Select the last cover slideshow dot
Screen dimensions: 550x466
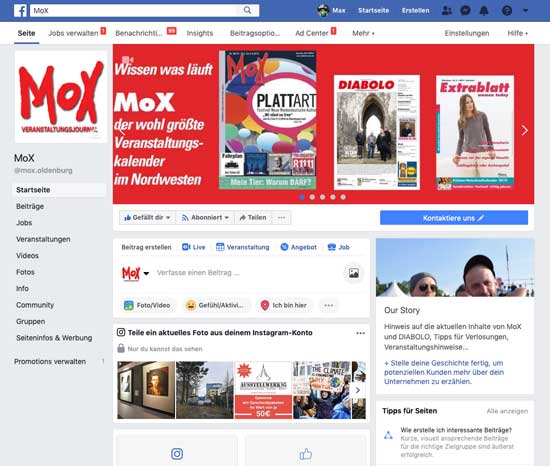pyautogui.click(x=343, y=197)
